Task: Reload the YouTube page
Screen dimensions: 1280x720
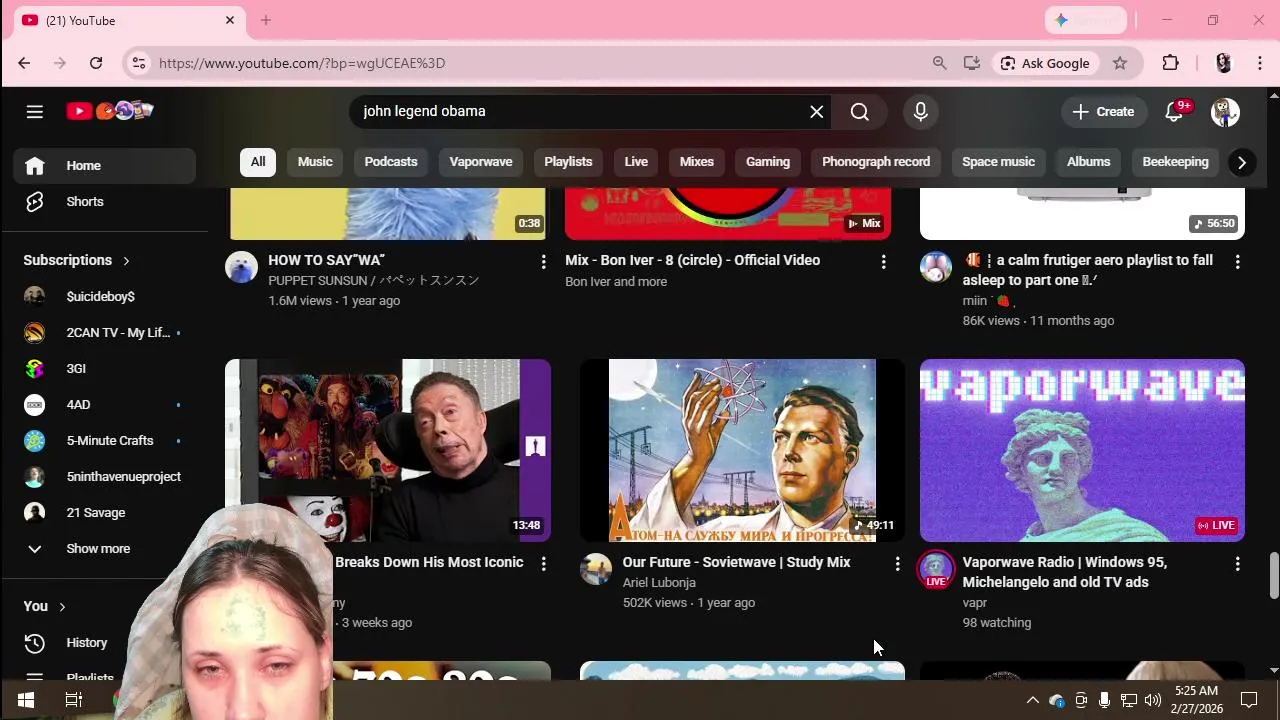Action: point(96,63)
